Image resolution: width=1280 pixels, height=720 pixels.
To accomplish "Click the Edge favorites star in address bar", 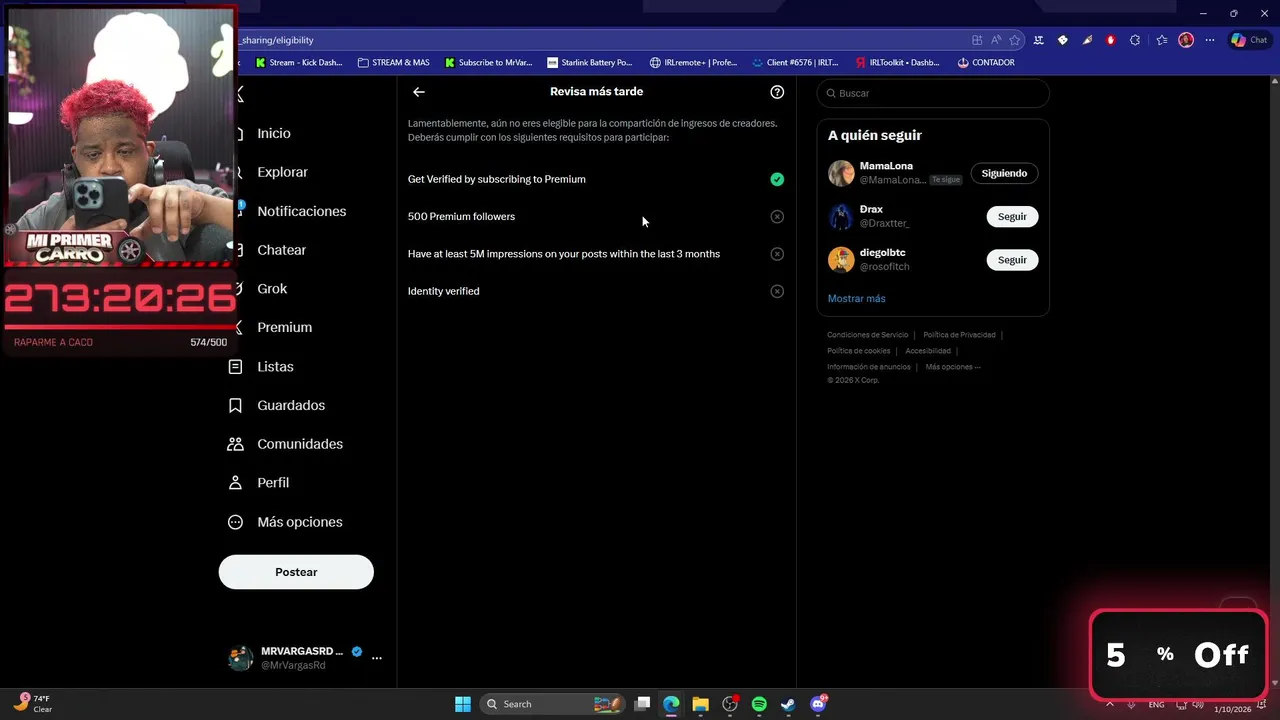I will [1015, 40].
